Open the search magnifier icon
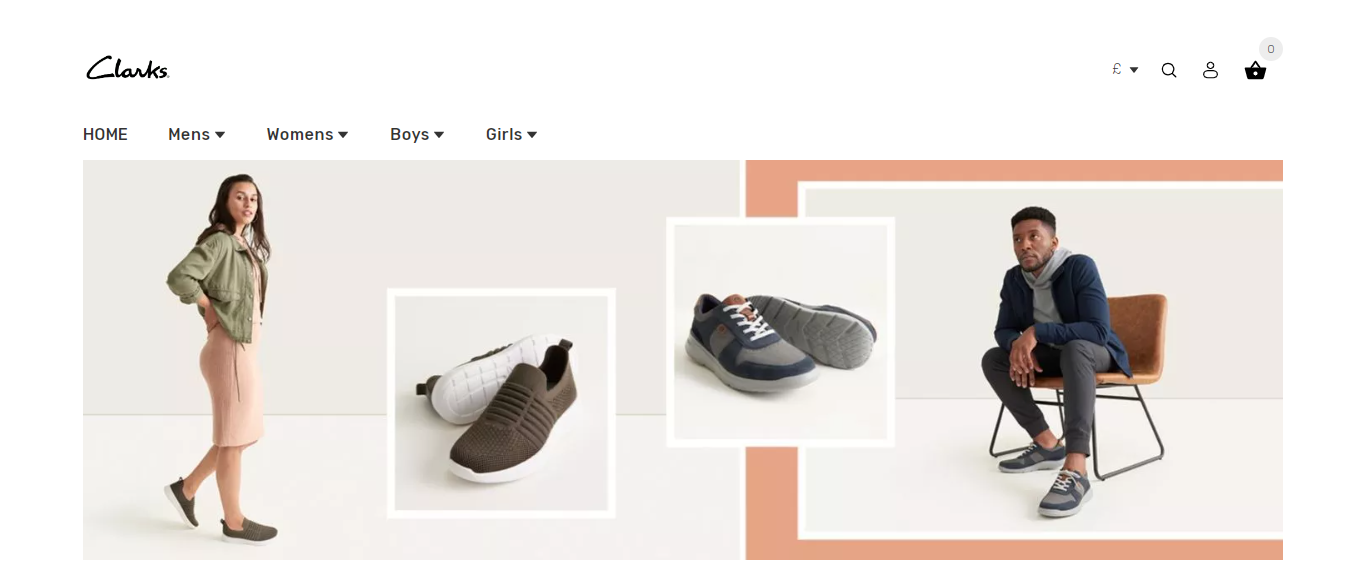The image size is (1366, 578). tap(1169, 70)
